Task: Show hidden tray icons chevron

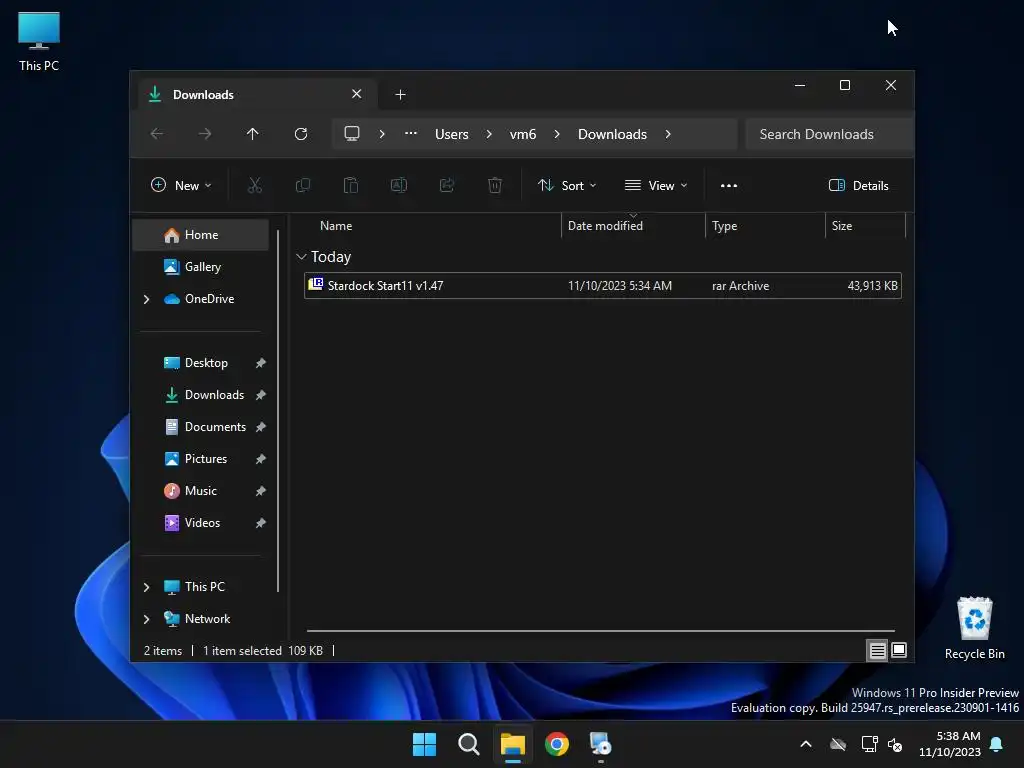Action: [806, 744]
